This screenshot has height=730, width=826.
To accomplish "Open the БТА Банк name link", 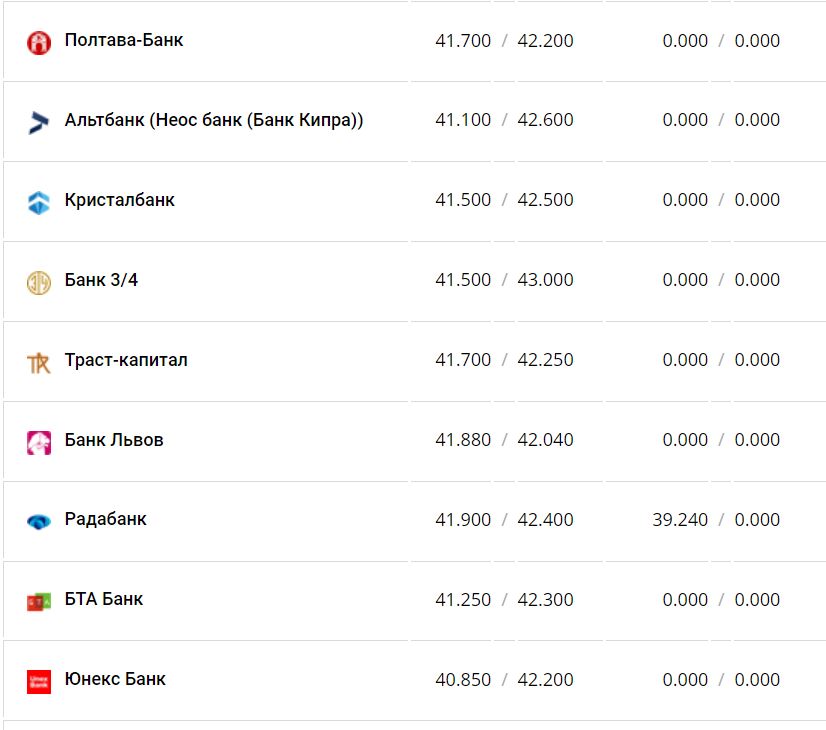I will pos(104,599).
